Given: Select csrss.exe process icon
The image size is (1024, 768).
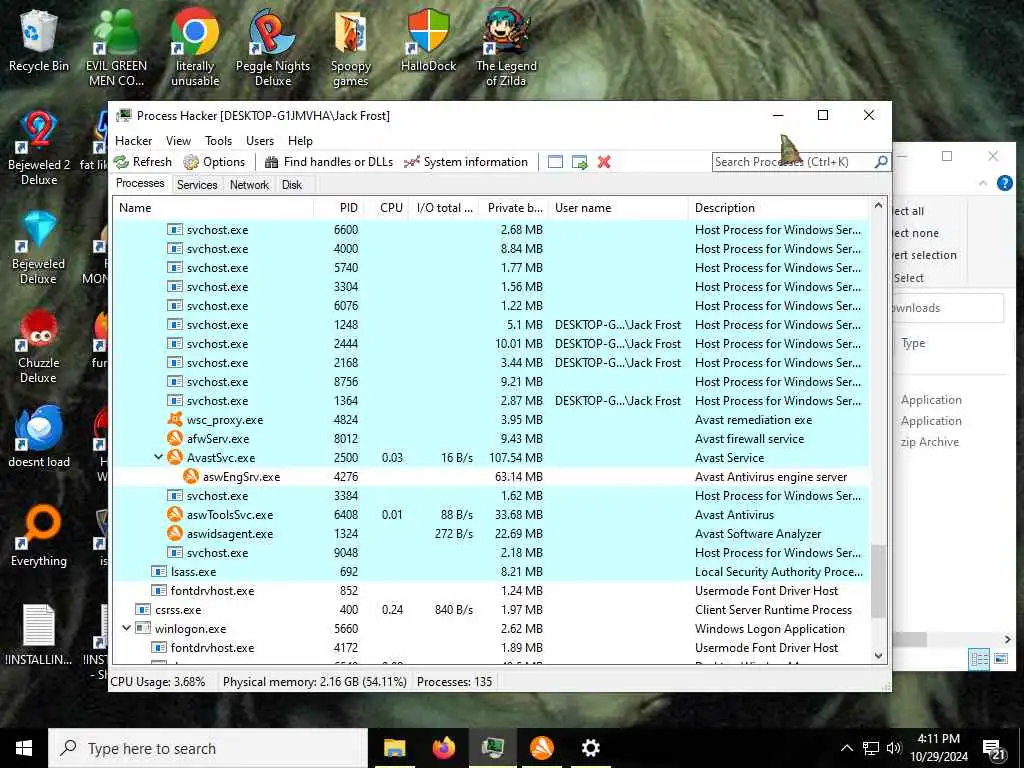Looking at the screenshot, I should pyautogui.click(x=143, y=609).
